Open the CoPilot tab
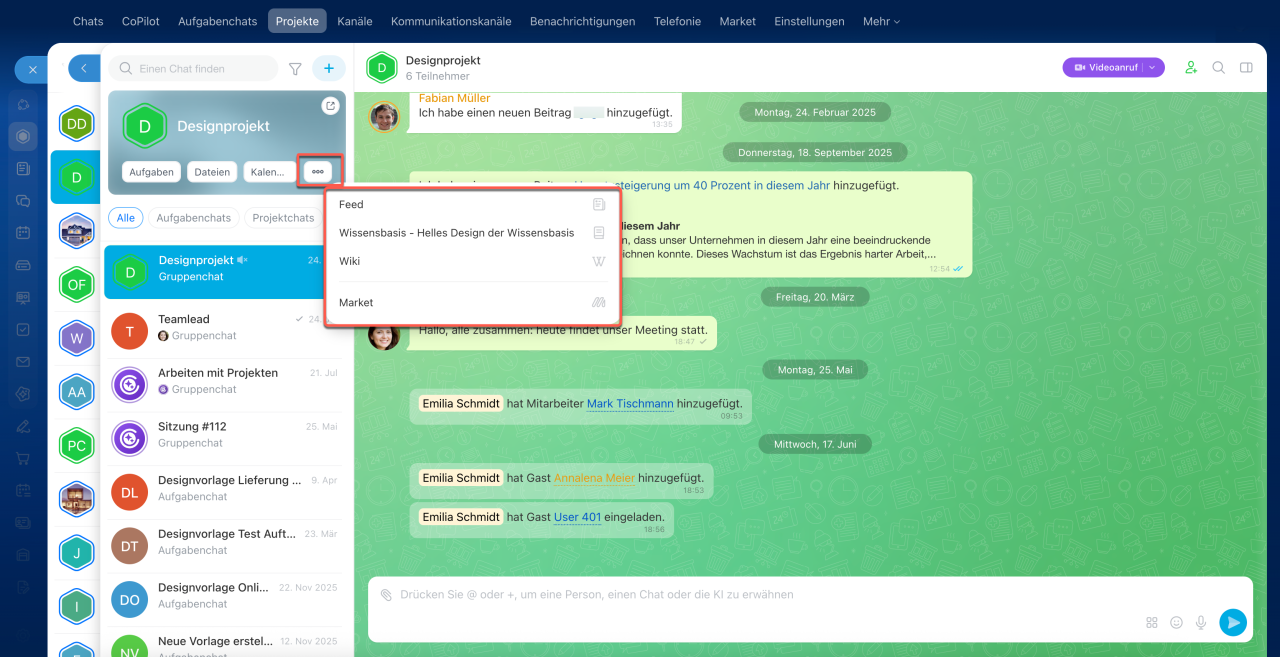The image size is (1280, 657). pyautogui.click(x=141, y=21)
